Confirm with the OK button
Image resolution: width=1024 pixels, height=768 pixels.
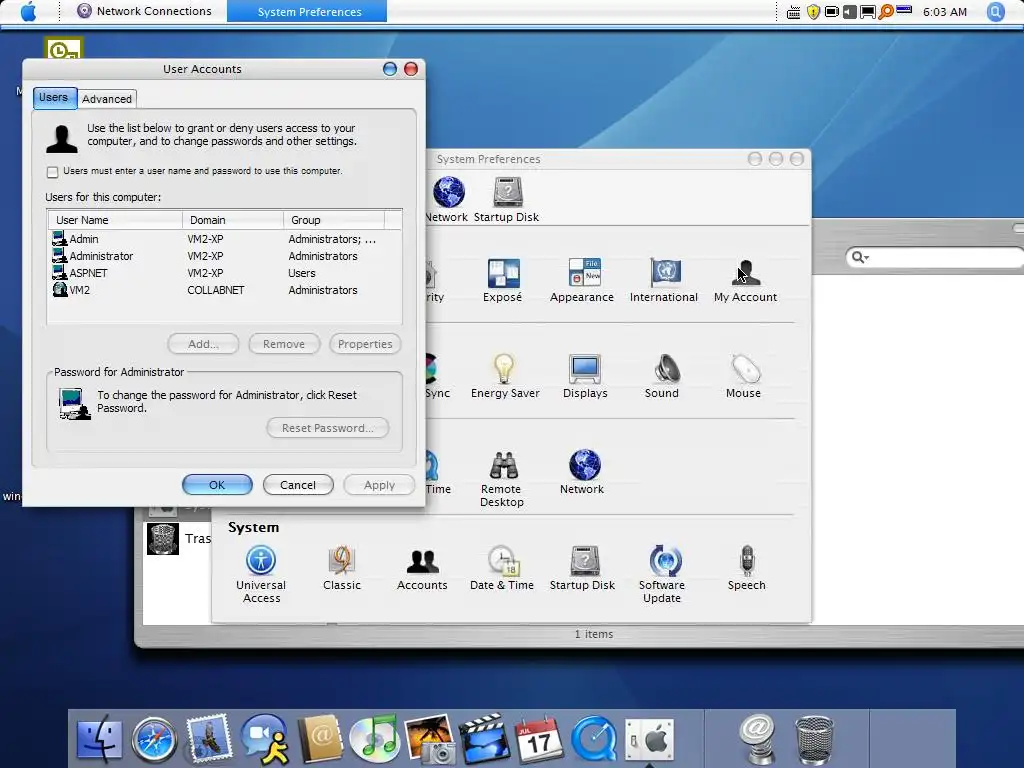(217, 485)
